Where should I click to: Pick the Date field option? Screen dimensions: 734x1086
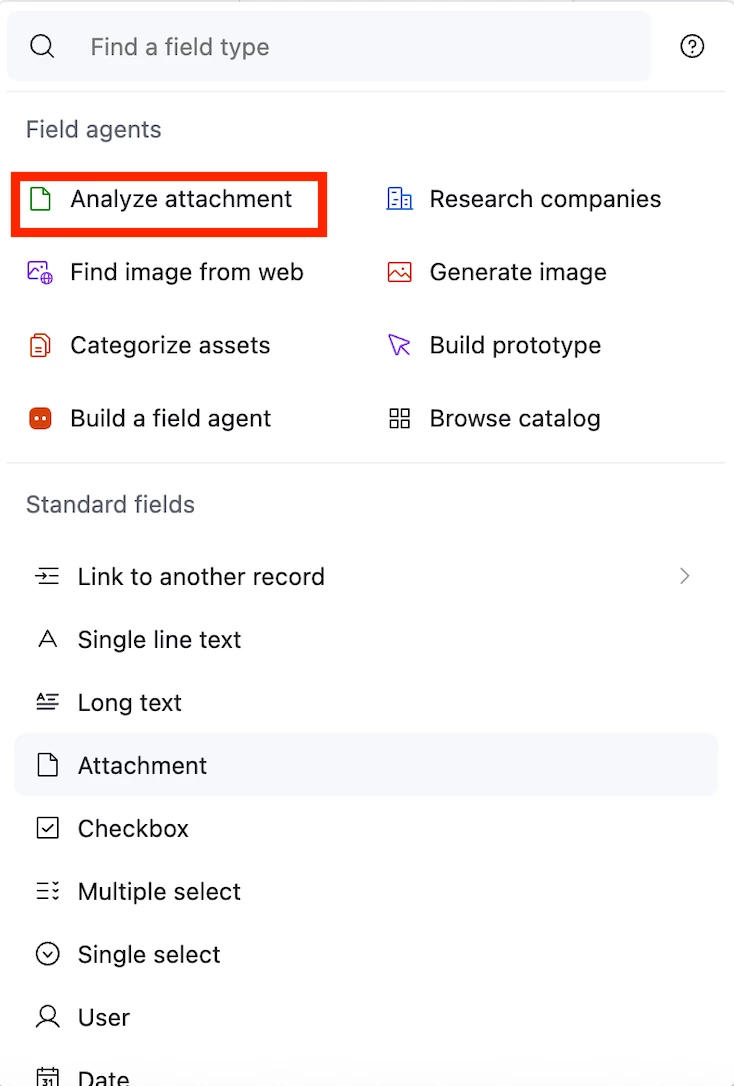click(104, 1077)
